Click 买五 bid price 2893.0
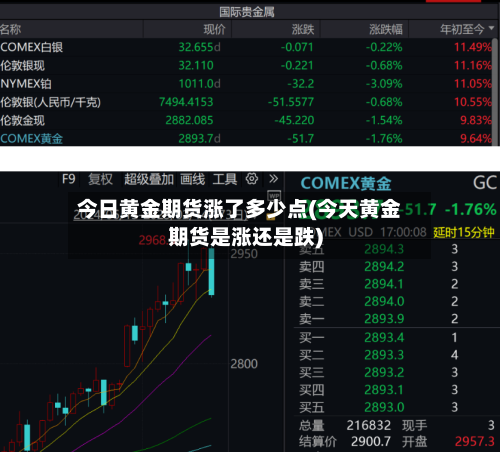Viewport: 500px width, 452px height. (x=384, y=407)
